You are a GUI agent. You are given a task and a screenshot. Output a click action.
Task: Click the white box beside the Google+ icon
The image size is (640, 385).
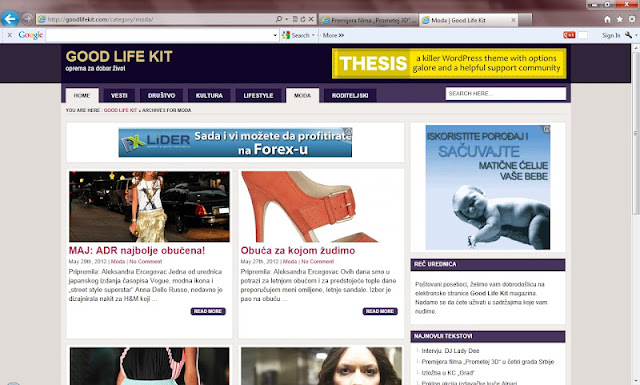click(x=583, y=35)
